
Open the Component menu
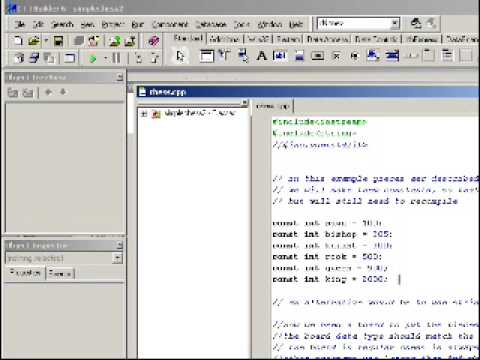click(x=170, y=24)
